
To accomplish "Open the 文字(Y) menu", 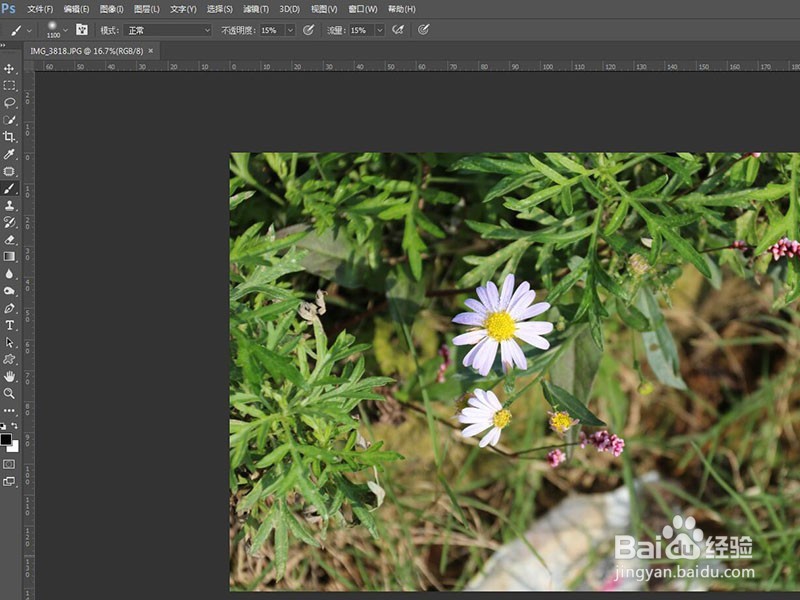I will 183,9.
